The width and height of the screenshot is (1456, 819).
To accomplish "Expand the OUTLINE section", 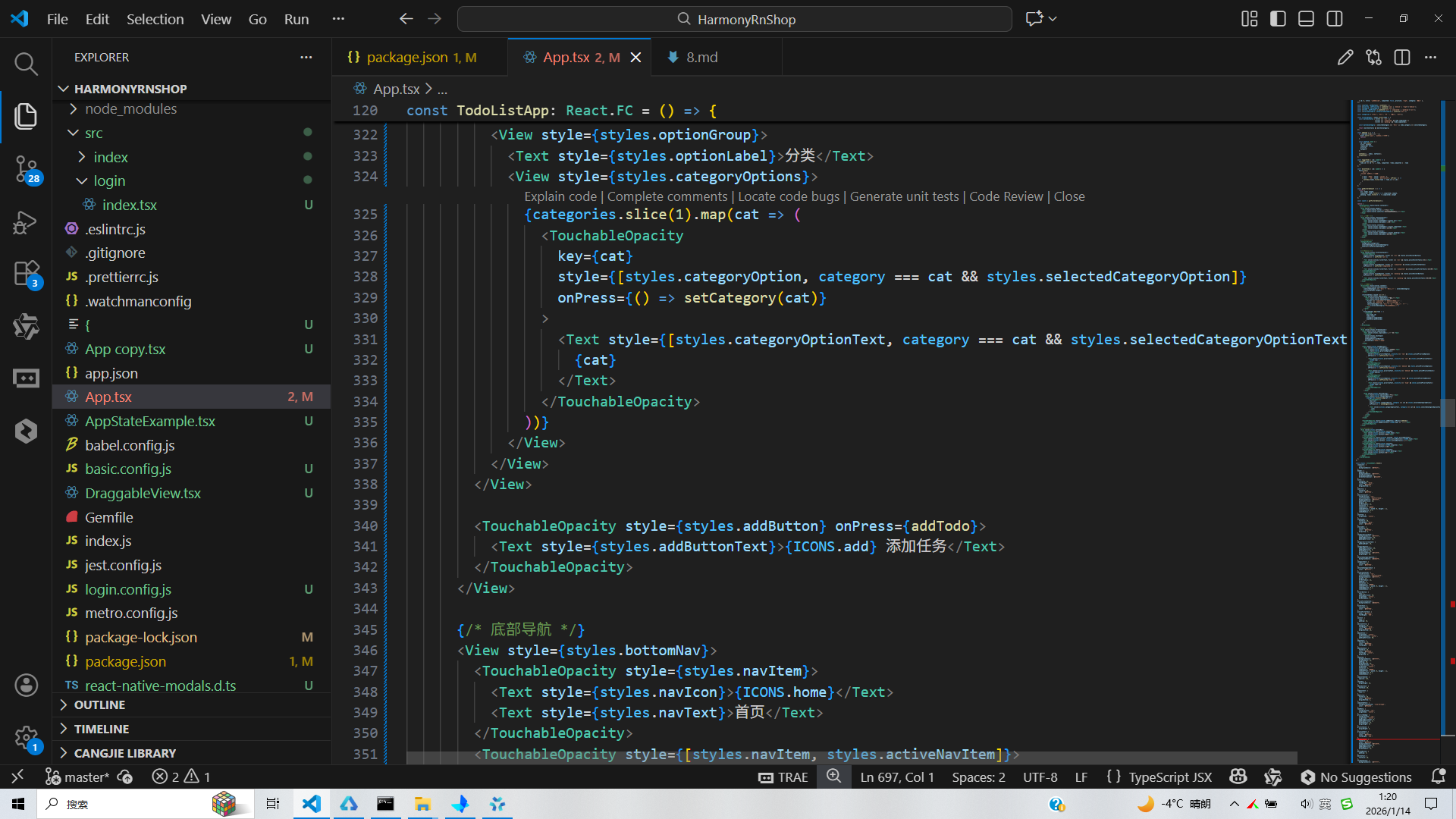I will [x=99, y=704].
